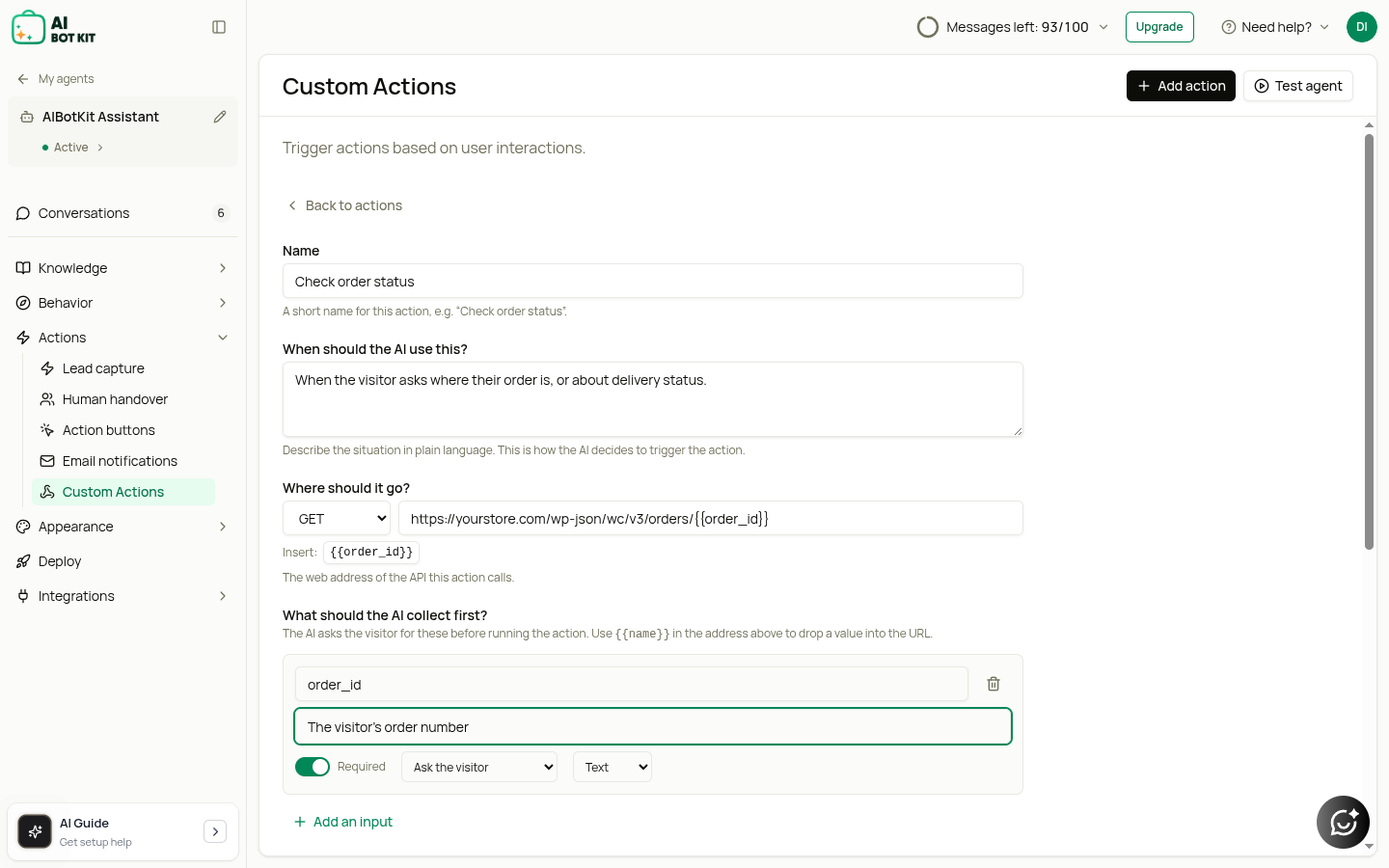This screenshot has height=868, width=1389.
Task: Open the DI user avatar menu
Action: [1362, 27]
